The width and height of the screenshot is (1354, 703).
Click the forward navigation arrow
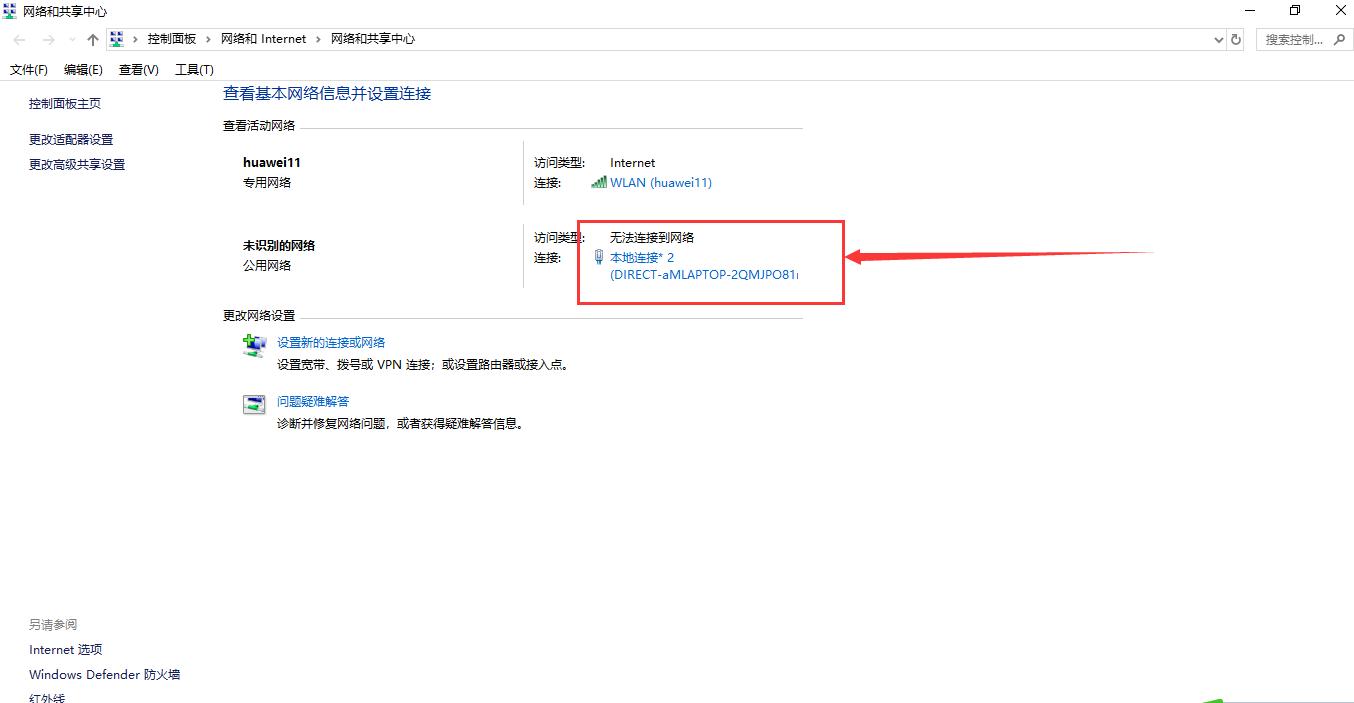click(x=46, y=39)
